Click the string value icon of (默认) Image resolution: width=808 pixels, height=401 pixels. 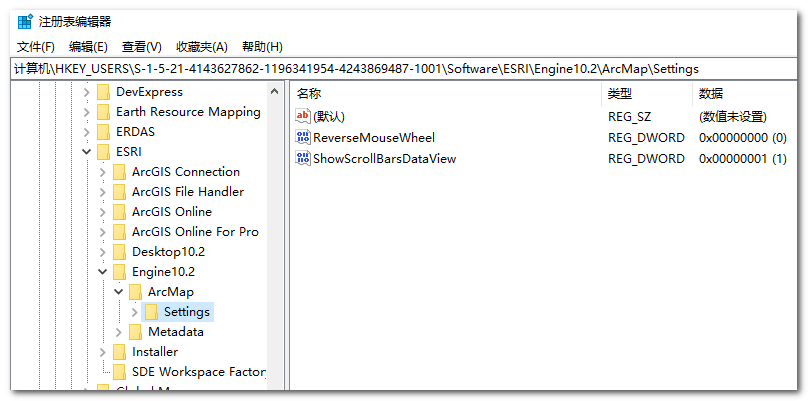pyautogui.click(x=303, y=116)
